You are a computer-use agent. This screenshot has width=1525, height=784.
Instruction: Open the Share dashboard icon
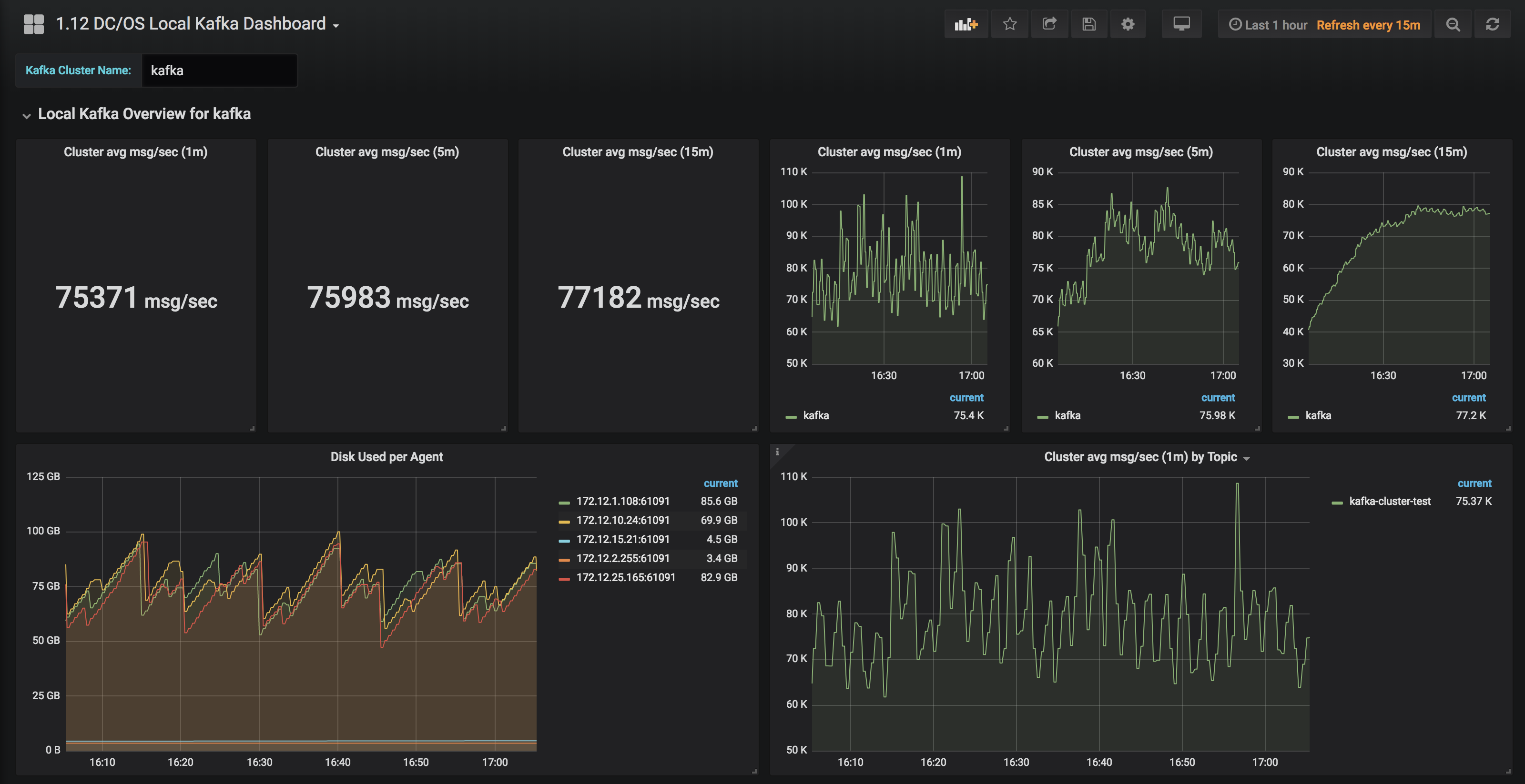click(1049, 24)
